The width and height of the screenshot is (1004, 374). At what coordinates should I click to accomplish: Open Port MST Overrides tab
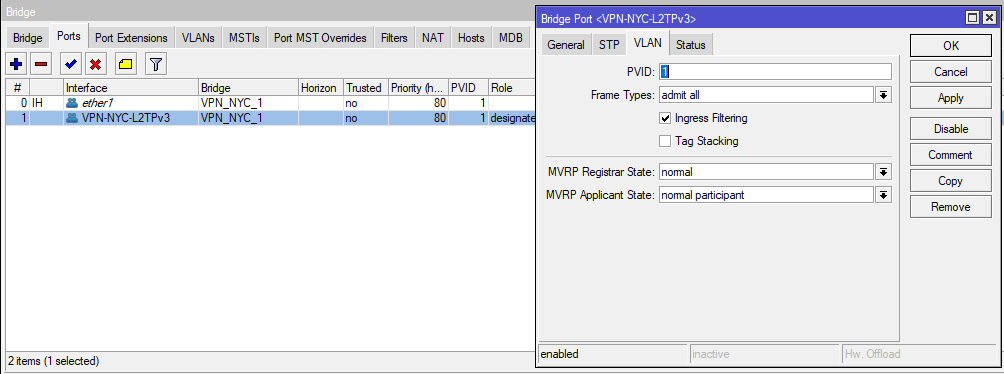(x=320, y=38)
